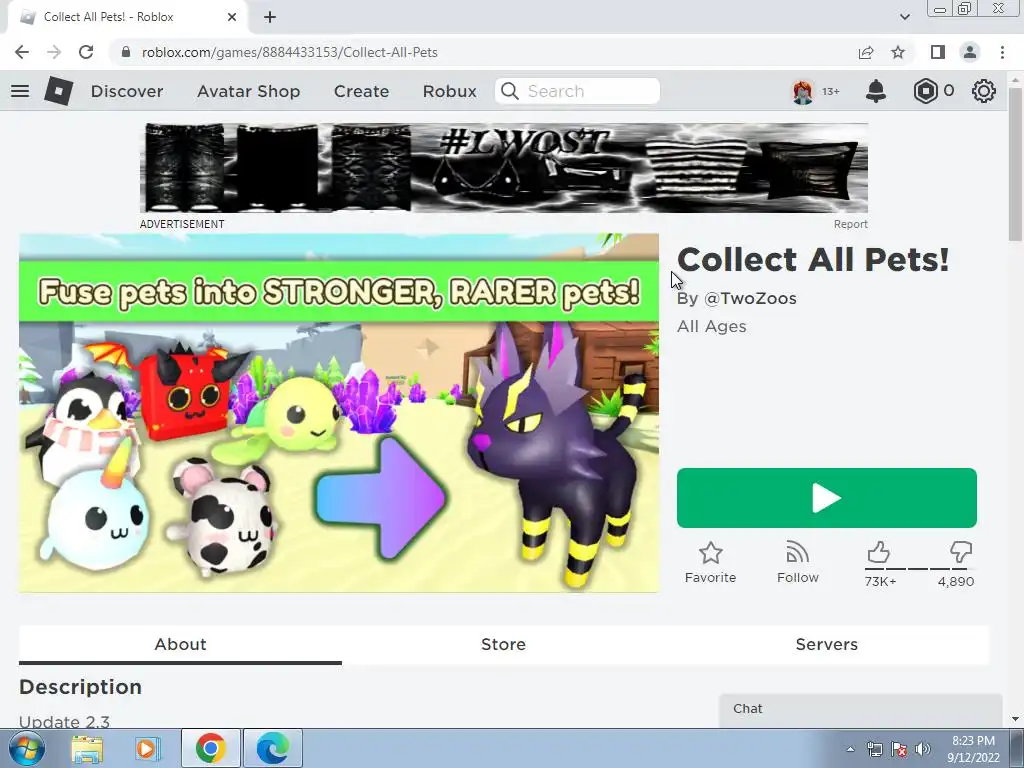The width and height of the screenshot is (1024, 768).
Task: Open the Robux balance icon
Action: (x=925, y=91)
